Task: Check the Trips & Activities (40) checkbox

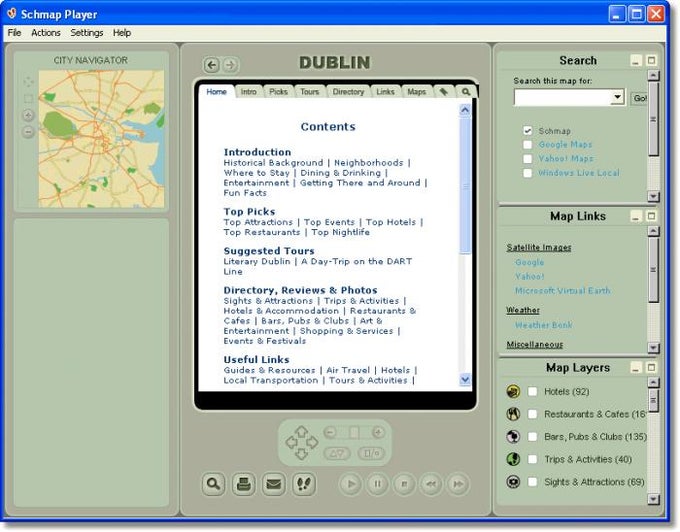Action: tap(532, 459)
